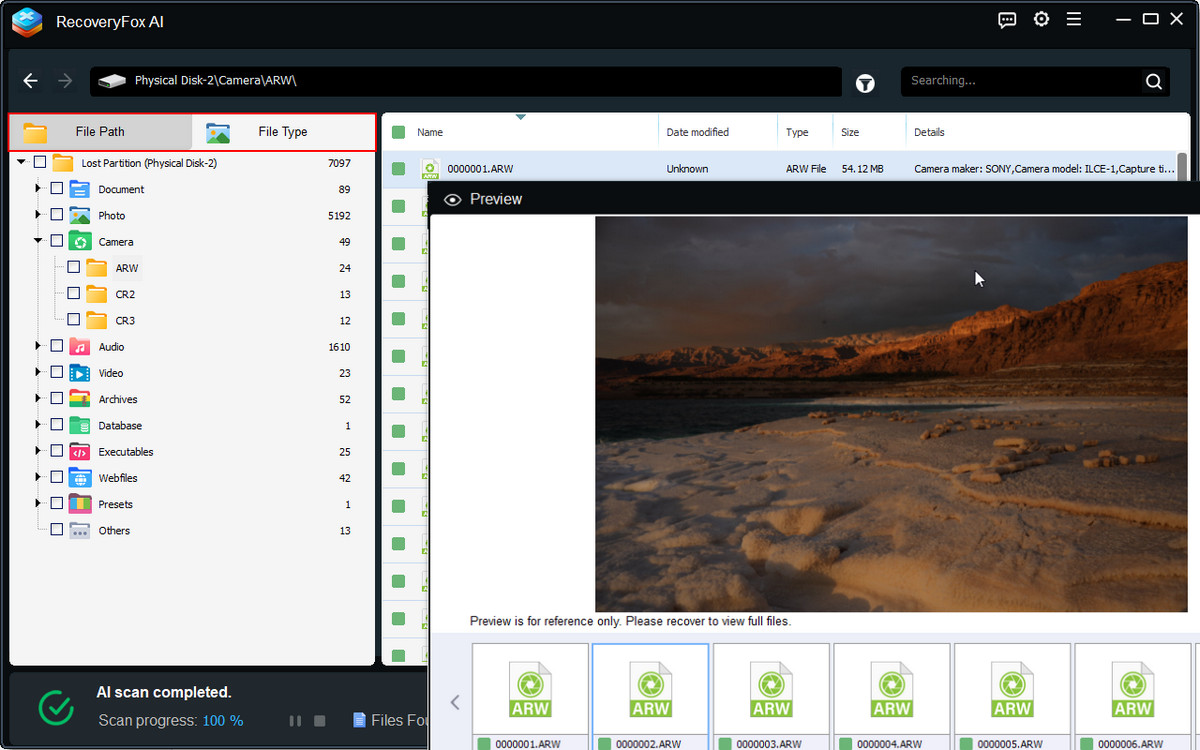
Task: Click the Preview eye icon
Action: pos(452,200)
